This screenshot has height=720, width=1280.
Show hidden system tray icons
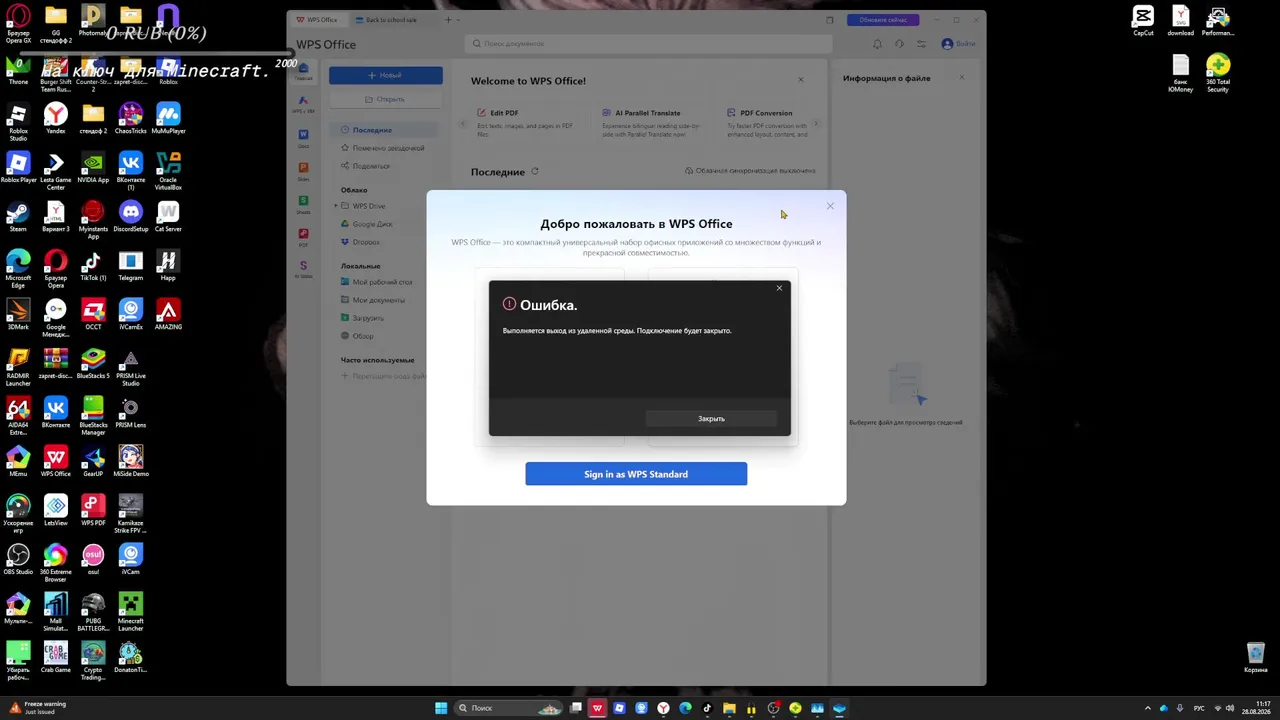[x=1147, y=708]
